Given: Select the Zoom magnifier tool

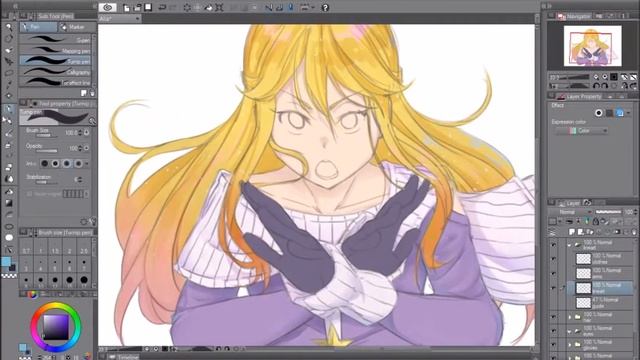Looking at the screenshot, I should 9,27.
